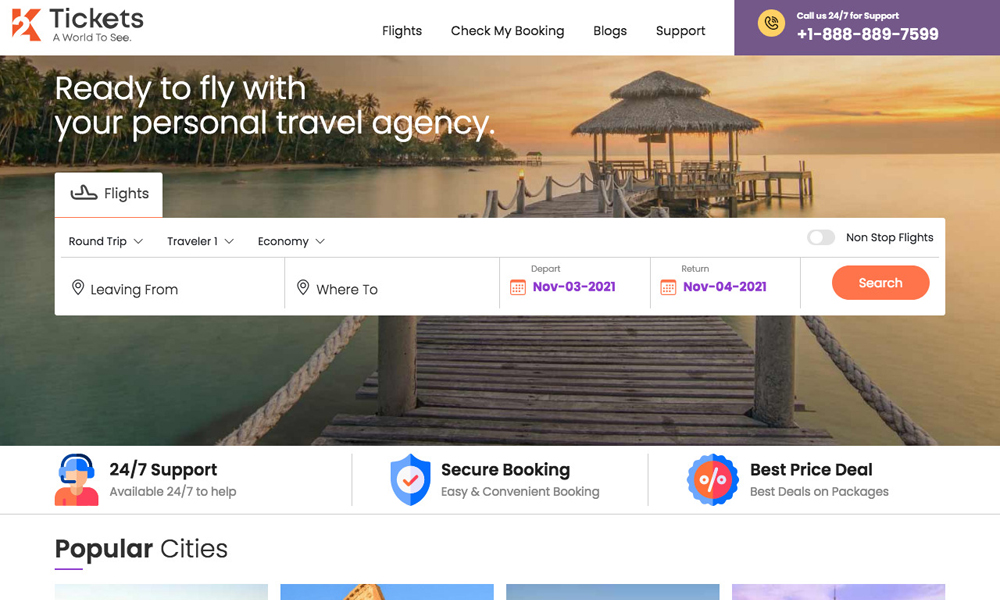Expand the Economy class dropdown

coord(291,241)
